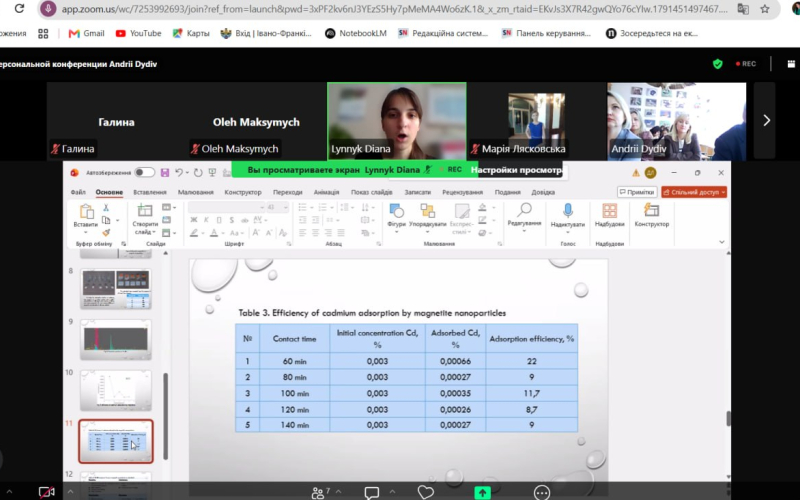
Task: Click the Редагування magnifier icon
Action: click(x=524, y=210)
